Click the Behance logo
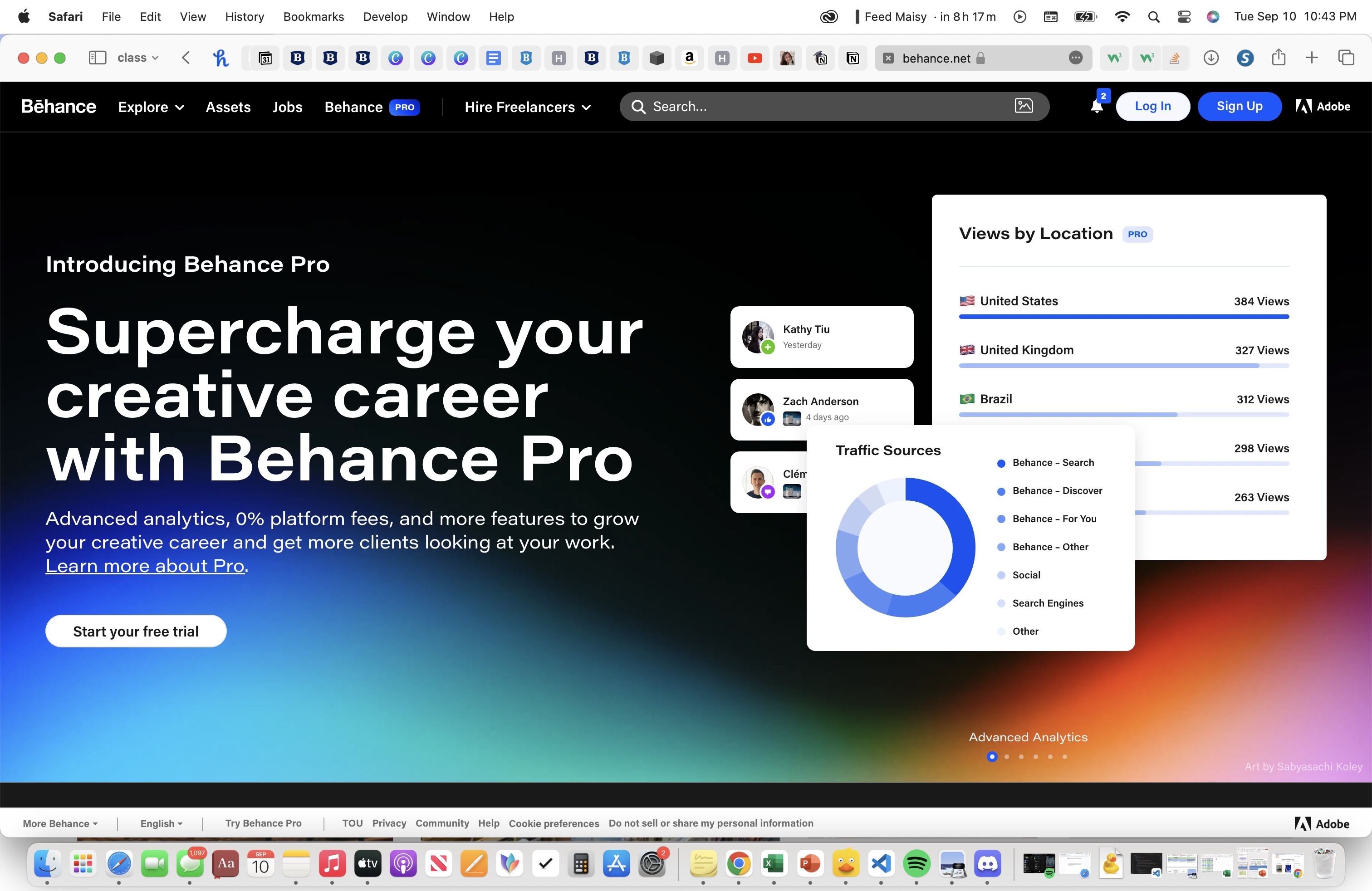Viewport: 1372px width, 891px height. pos(59,107)
